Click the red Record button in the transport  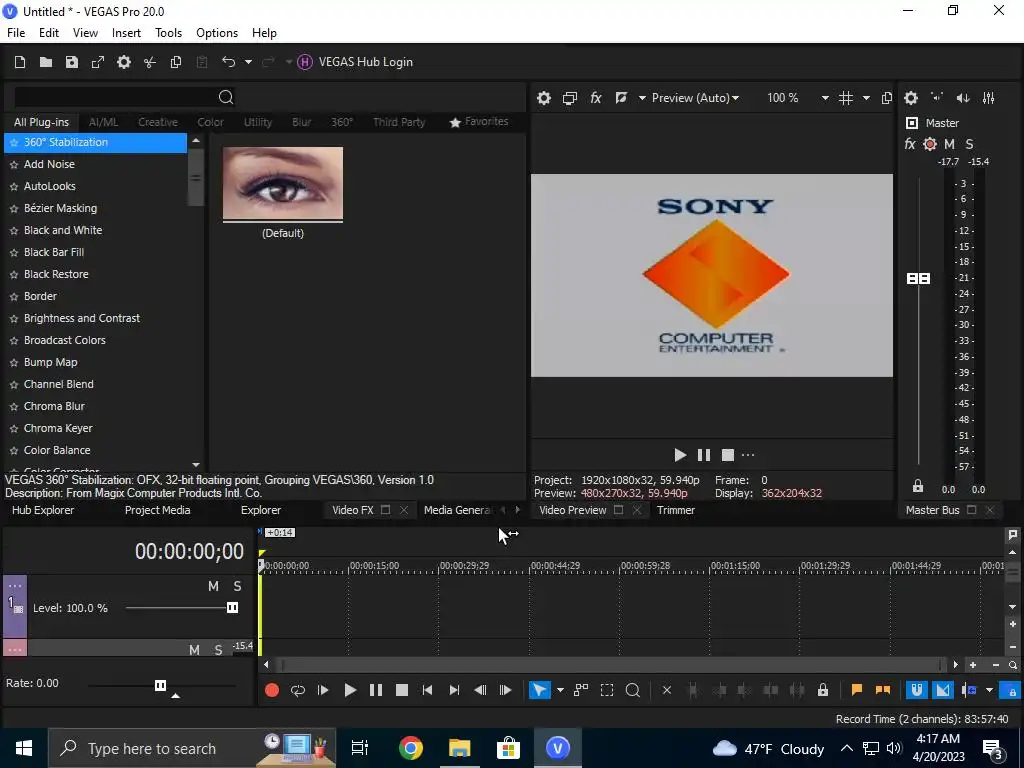click(272, 690)
